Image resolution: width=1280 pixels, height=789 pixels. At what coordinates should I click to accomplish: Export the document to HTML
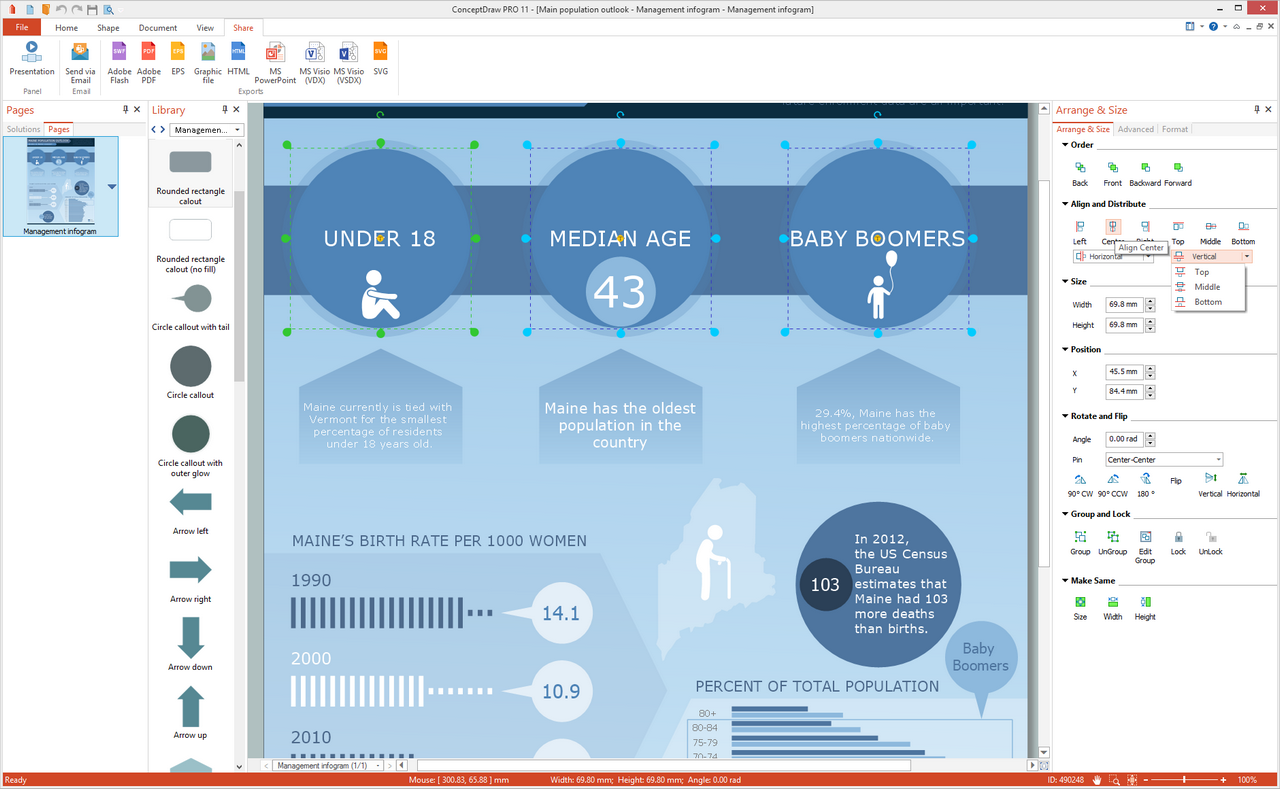pos(238,58)
